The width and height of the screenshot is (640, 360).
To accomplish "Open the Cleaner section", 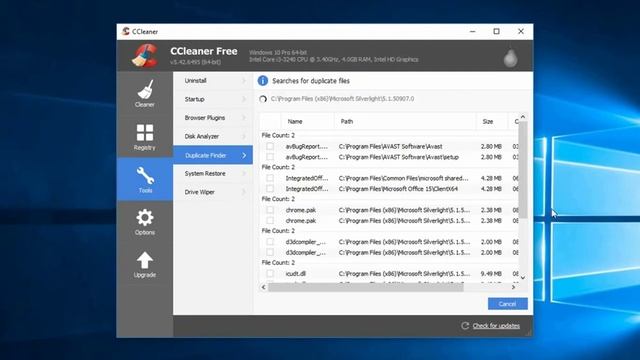I will (x=145, y=93).
